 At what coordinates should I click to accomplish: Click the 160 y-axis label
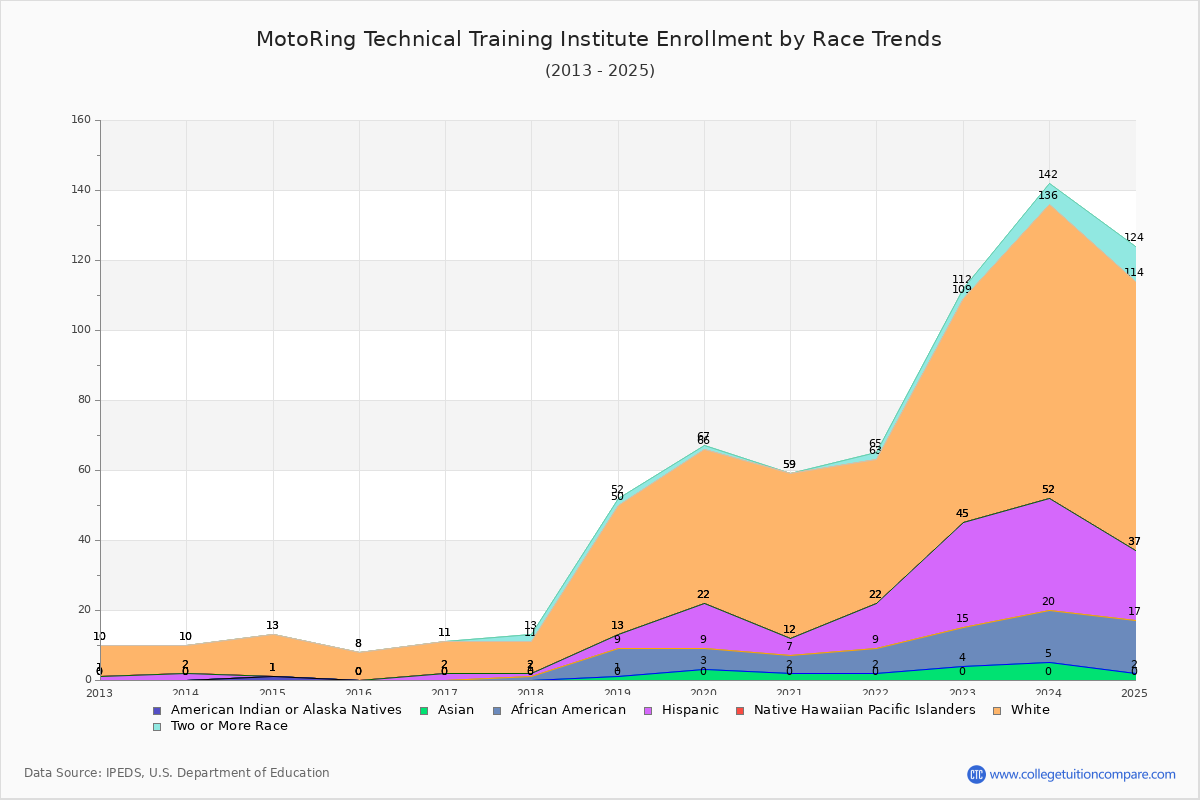(x=81, y=120)
